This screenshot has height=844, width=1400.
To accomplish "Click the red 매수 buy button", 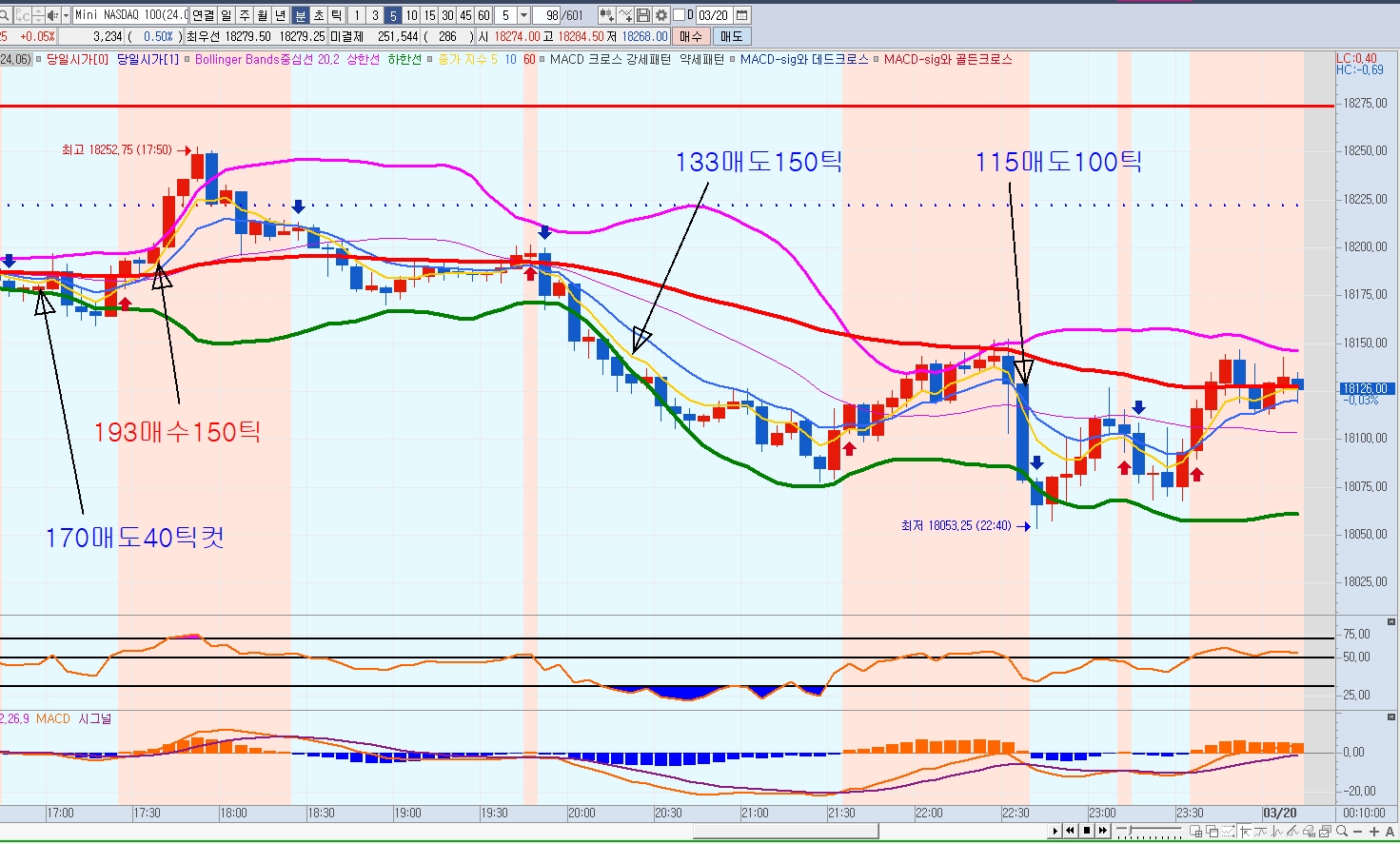I will tap(690, 36).
